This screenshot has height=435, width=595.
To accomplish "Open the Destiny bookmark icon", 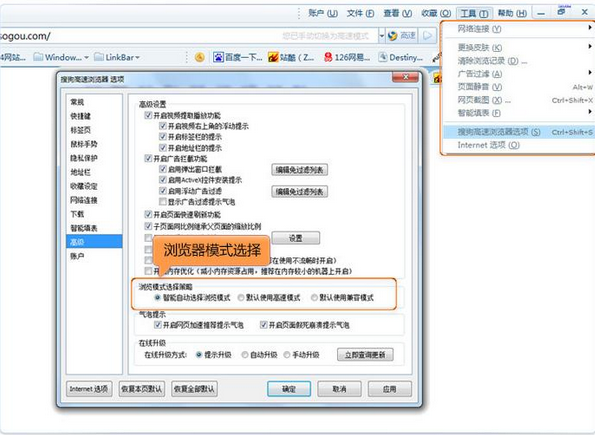I will coord(383,57).
